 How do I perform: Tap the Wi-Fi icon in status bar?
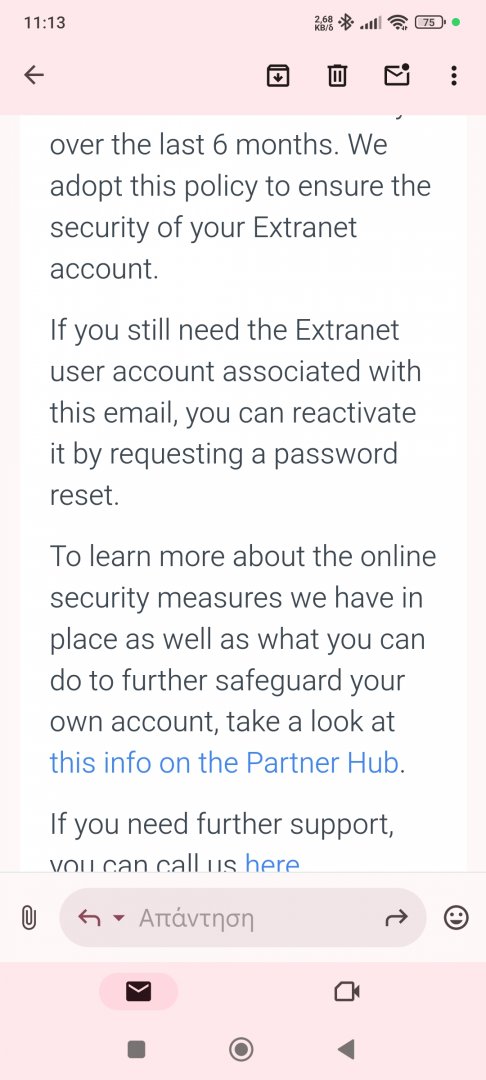pos(398,23)
